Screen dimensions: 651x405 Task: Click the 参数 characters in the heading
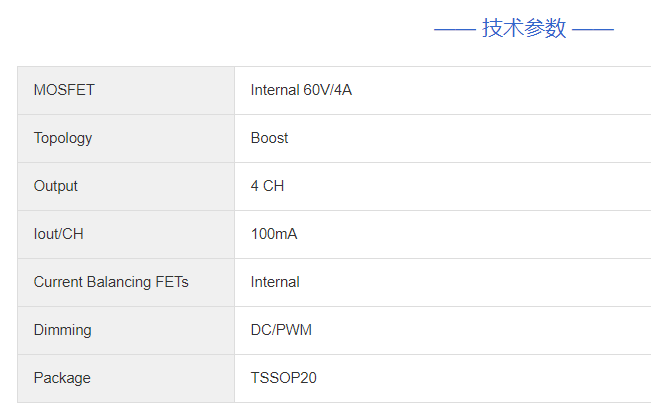546,28
